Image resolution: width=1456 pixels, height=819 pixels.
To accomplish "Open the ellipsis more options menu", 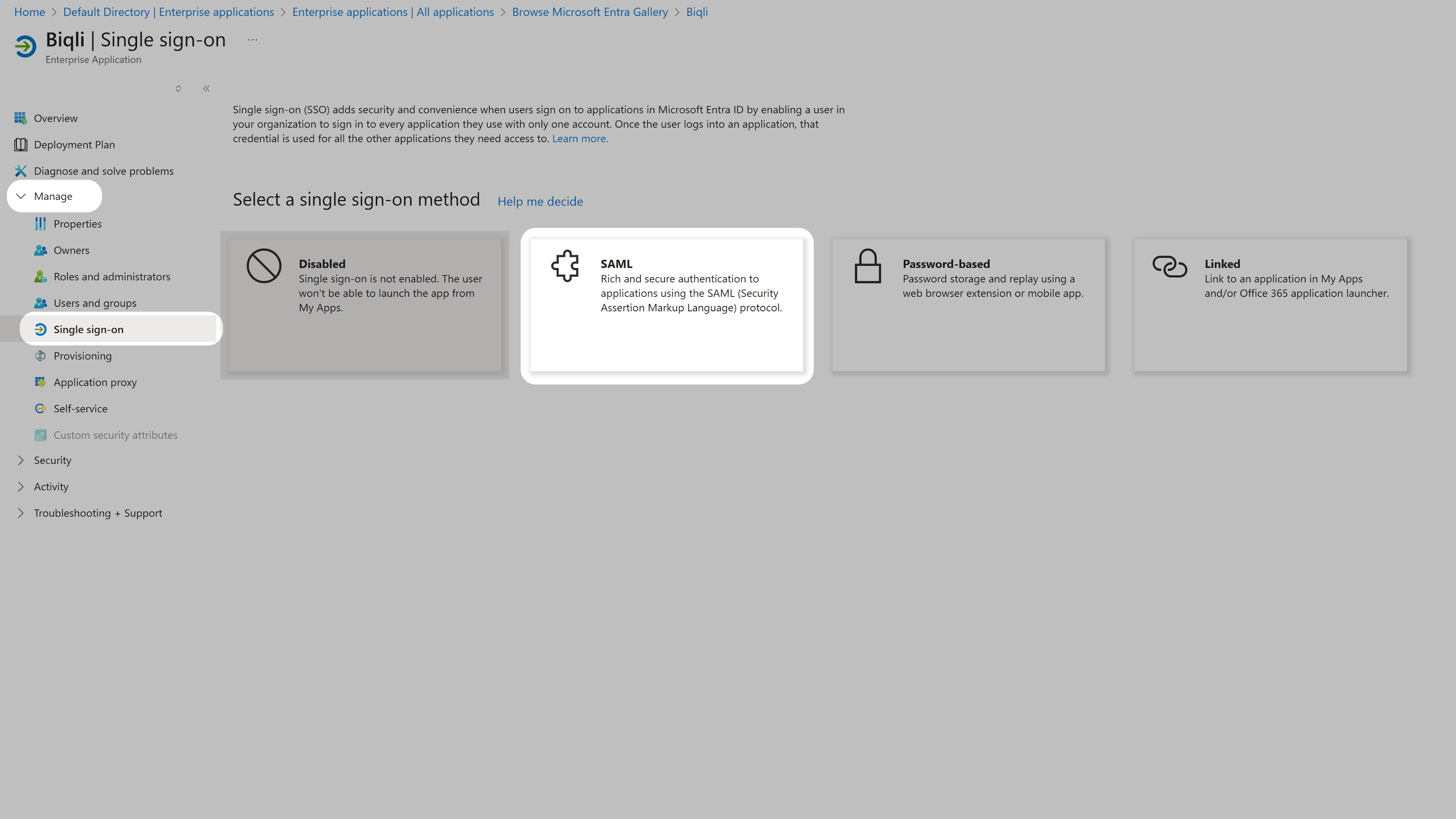I will point(253,39).
